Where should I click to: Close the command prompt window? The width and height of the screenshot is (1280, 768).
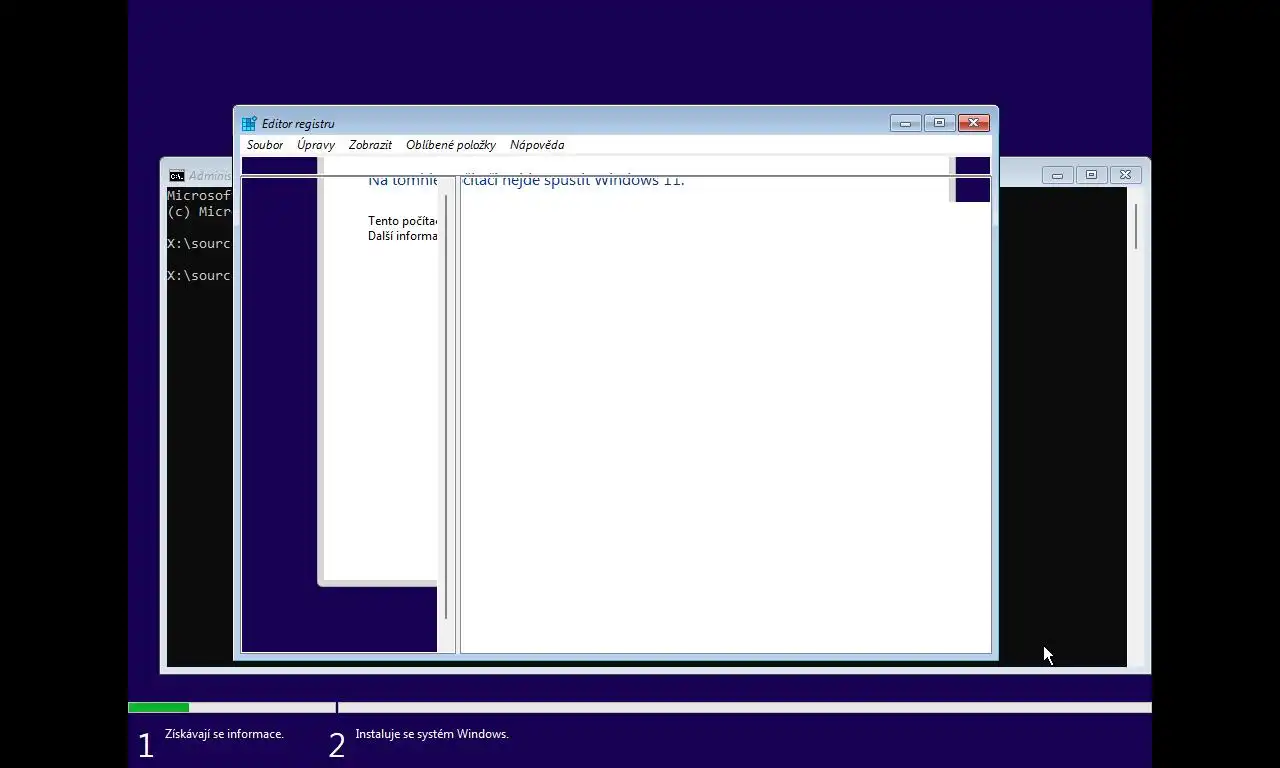(1125, 175)
